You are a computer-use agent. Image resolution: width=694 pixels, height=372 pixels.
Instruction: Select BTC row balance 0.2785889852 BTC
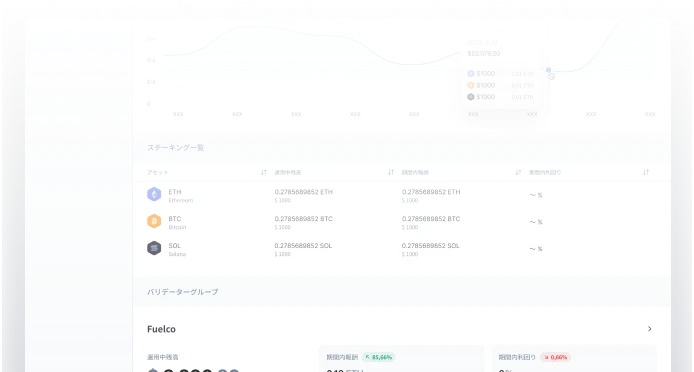pyautogui.click(x=304, y=219)
